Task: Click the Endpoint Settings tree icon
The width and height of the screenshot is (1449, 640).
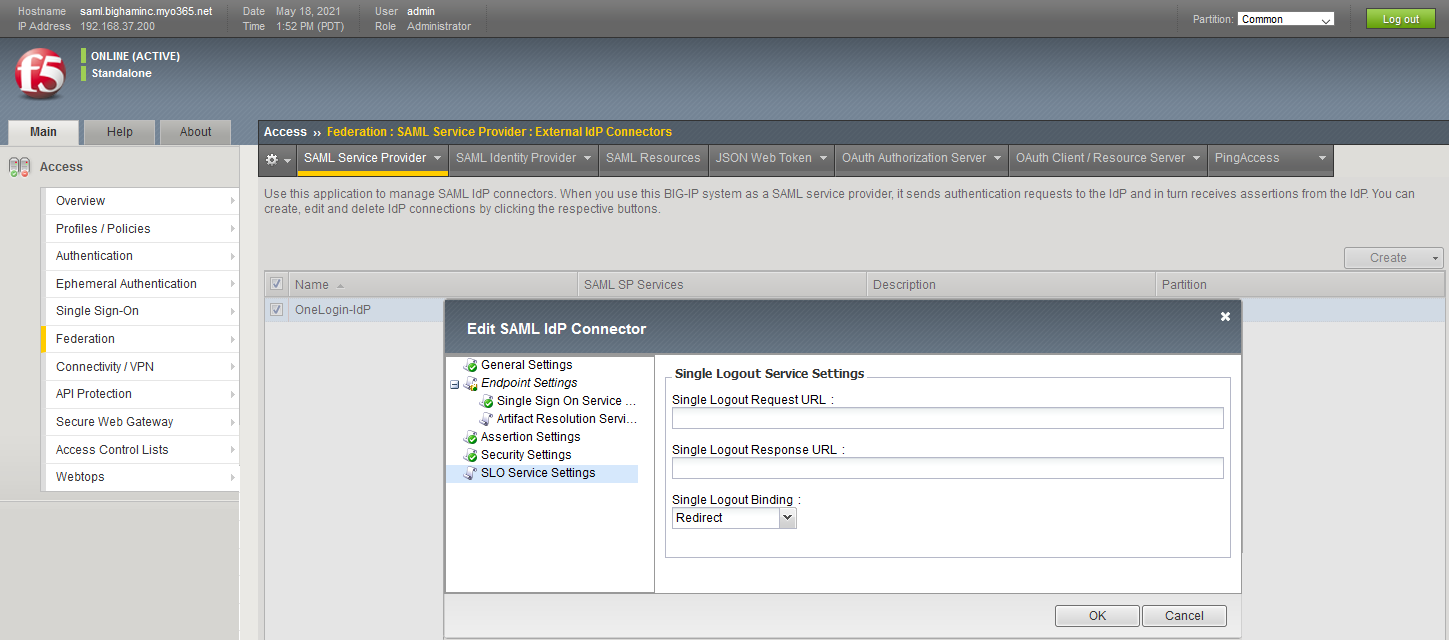Action: point(471,383)
